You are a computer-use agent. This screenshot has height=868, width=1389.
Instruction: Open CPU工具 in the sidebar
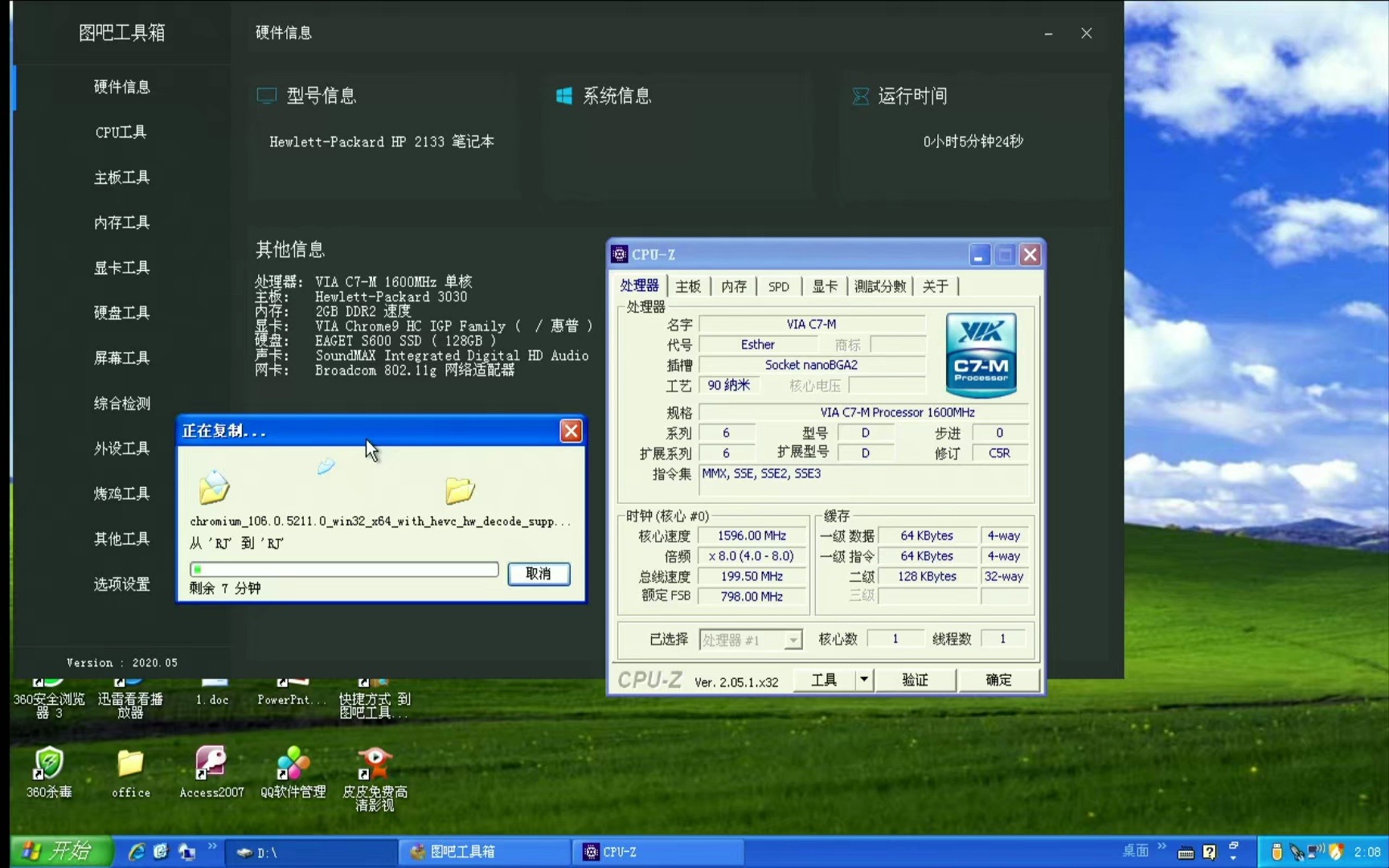[121, 132]
